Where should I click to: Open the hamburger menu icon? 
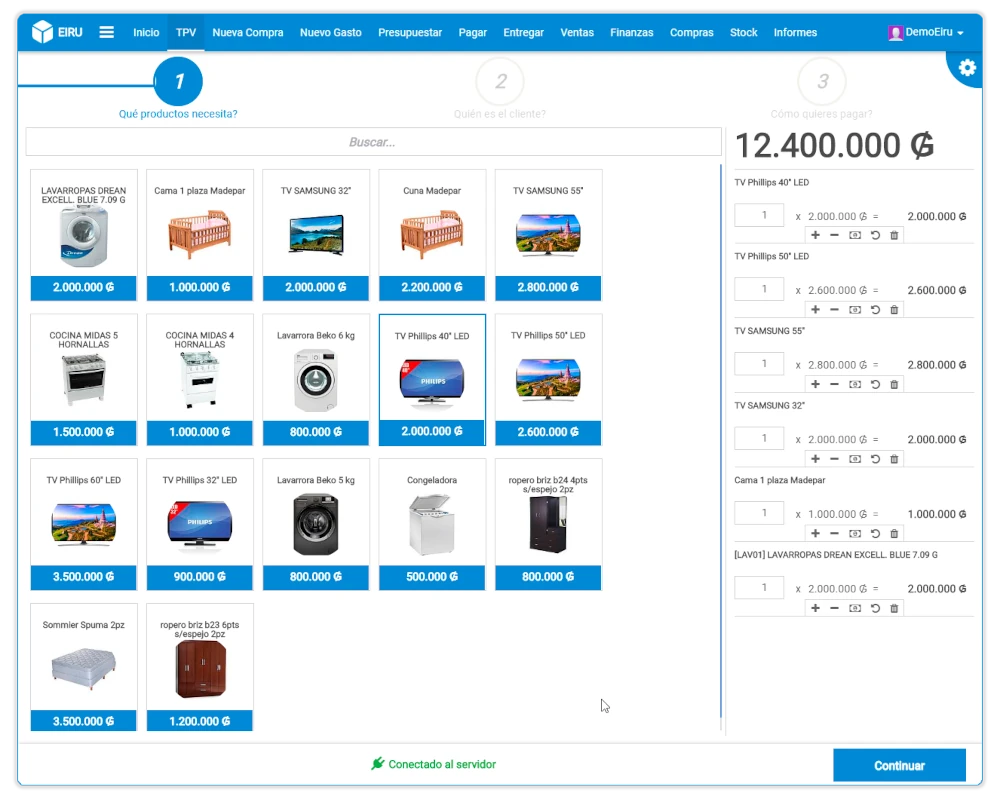tap(107, 32)
